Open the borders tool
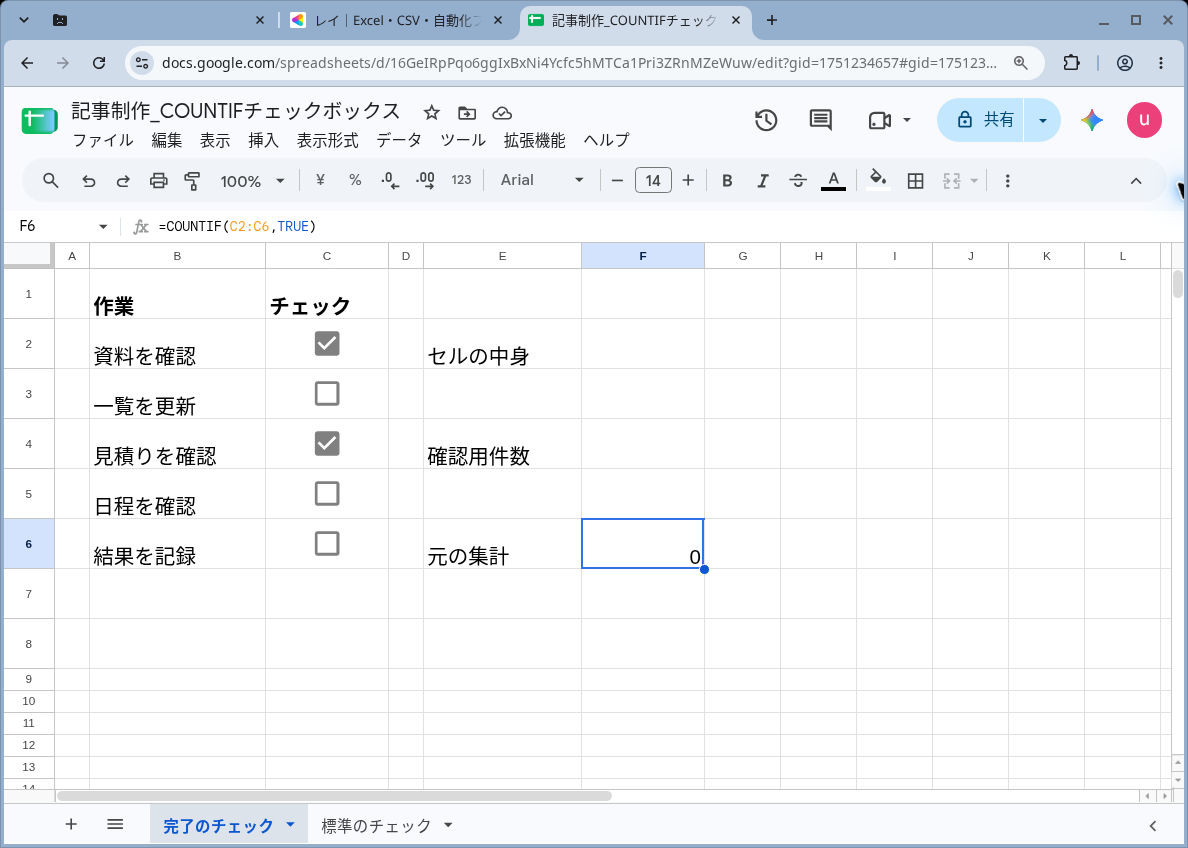1188x848 pixels. [915, 180]
